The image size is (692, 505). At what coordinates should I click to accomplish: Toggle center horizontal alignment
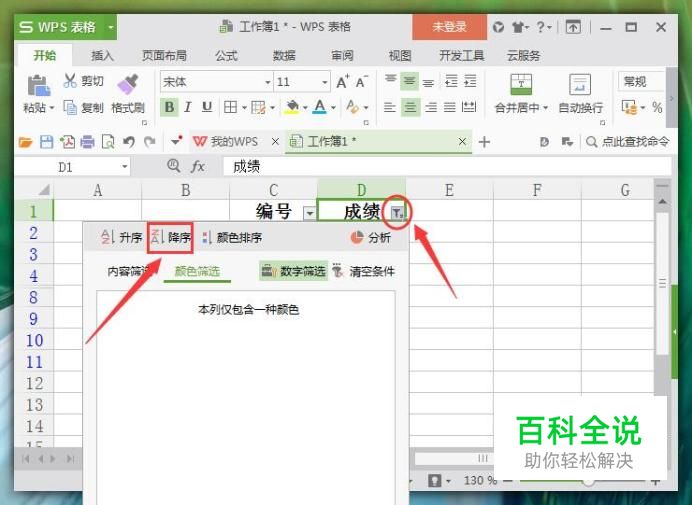click(410, 107)
